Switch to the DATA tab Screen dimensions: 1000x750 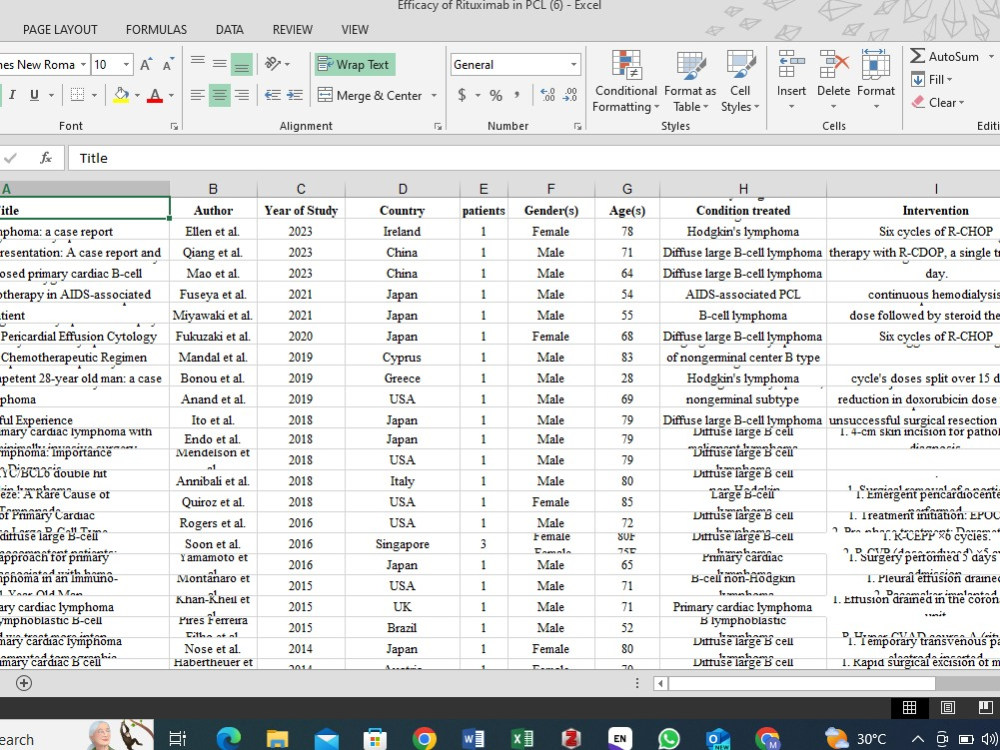[230, 29]
